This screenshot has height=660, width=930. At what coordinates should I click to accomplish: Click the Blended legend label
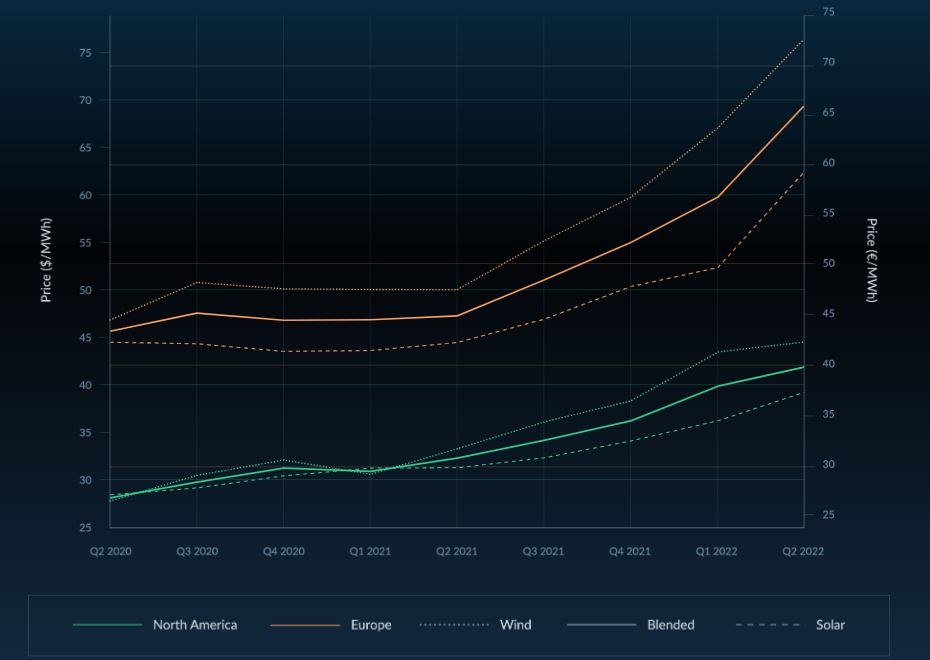pos(670,625)
